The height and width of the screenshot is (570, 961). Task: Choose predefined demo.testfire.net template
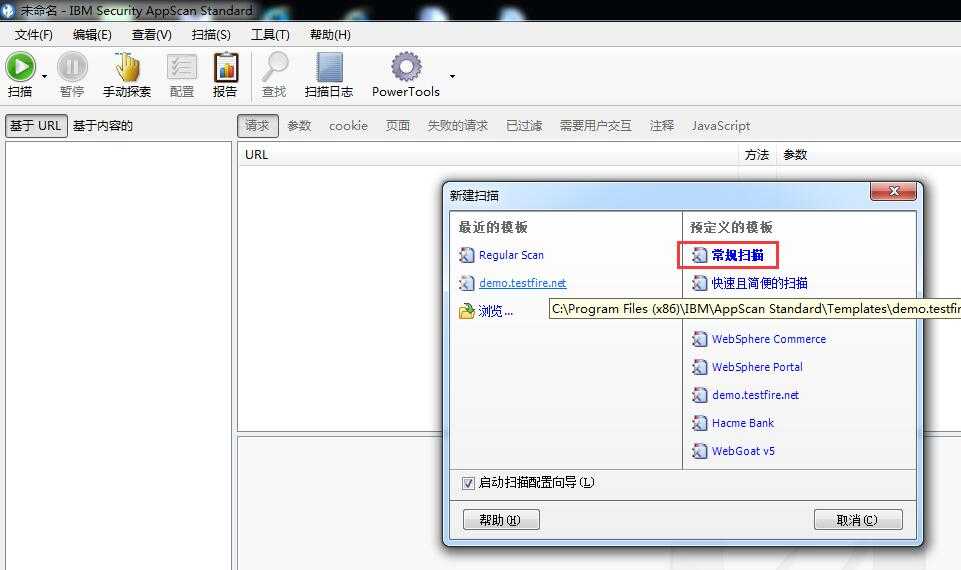(755, 395)
